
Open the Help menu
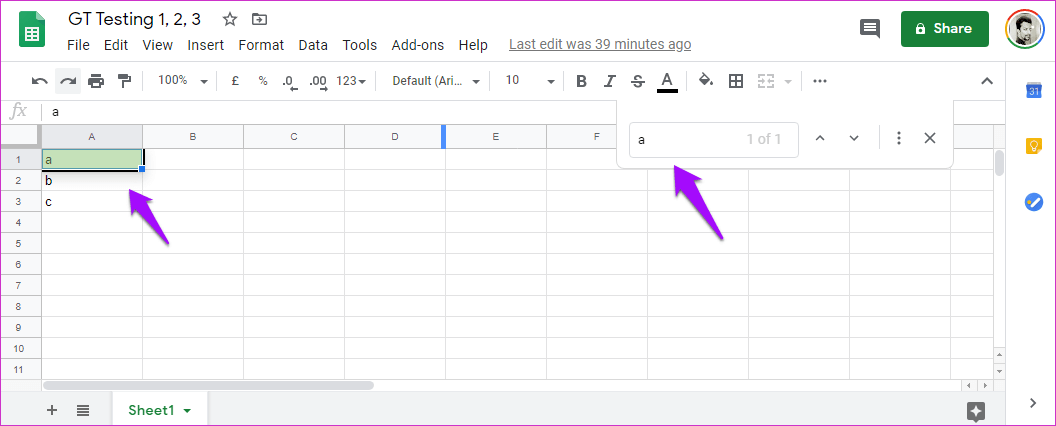473,45
